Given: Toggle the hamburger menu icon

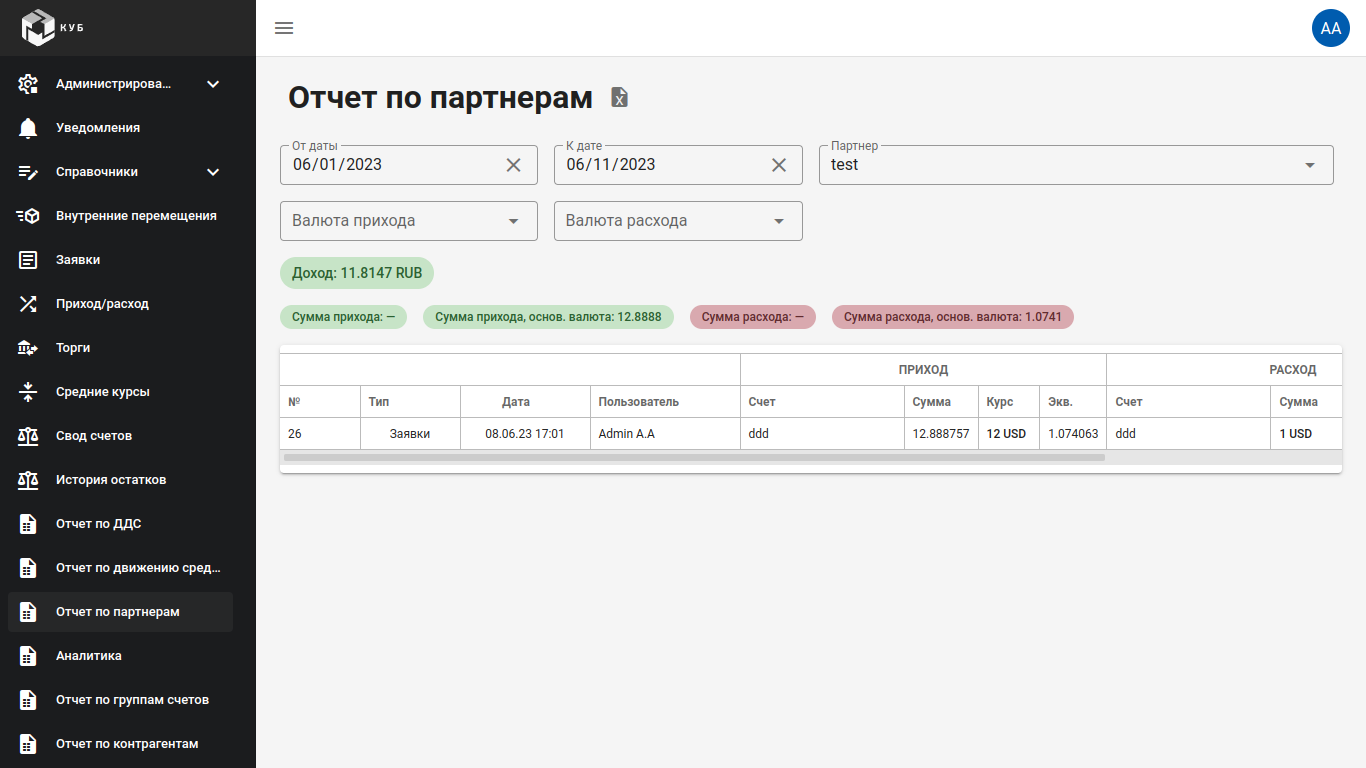Looking at the screenshot, I should [x=284, y=28].
